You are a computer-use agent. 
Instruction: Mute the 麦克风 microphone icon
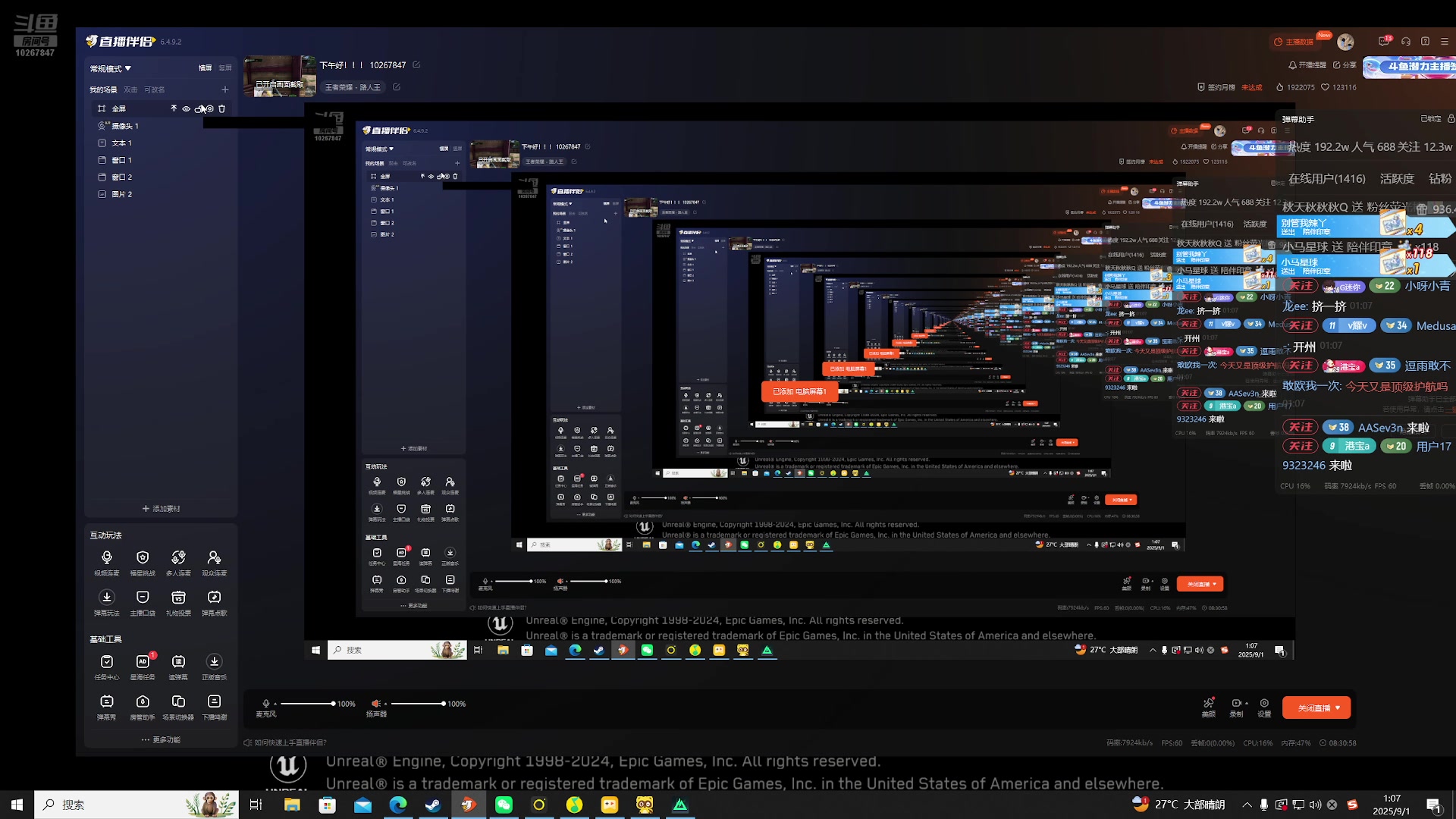click(265, 703)
